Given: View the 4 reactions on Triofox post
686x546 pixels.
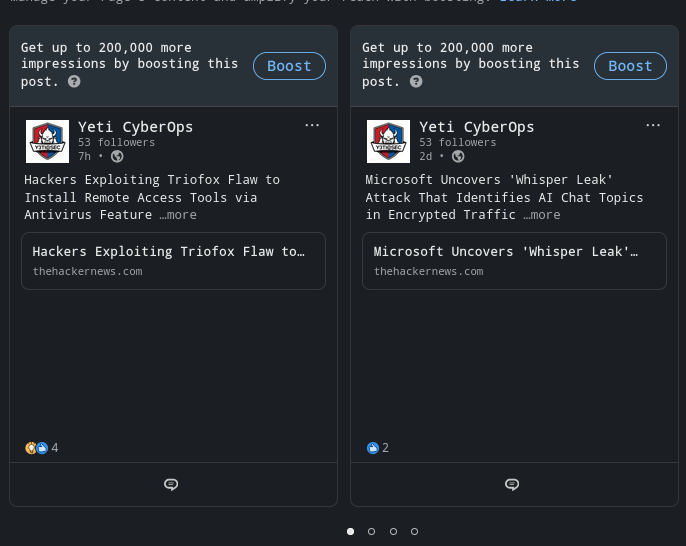Looking at the screenshot, I should pyautogui.click(x=42, y=448).
